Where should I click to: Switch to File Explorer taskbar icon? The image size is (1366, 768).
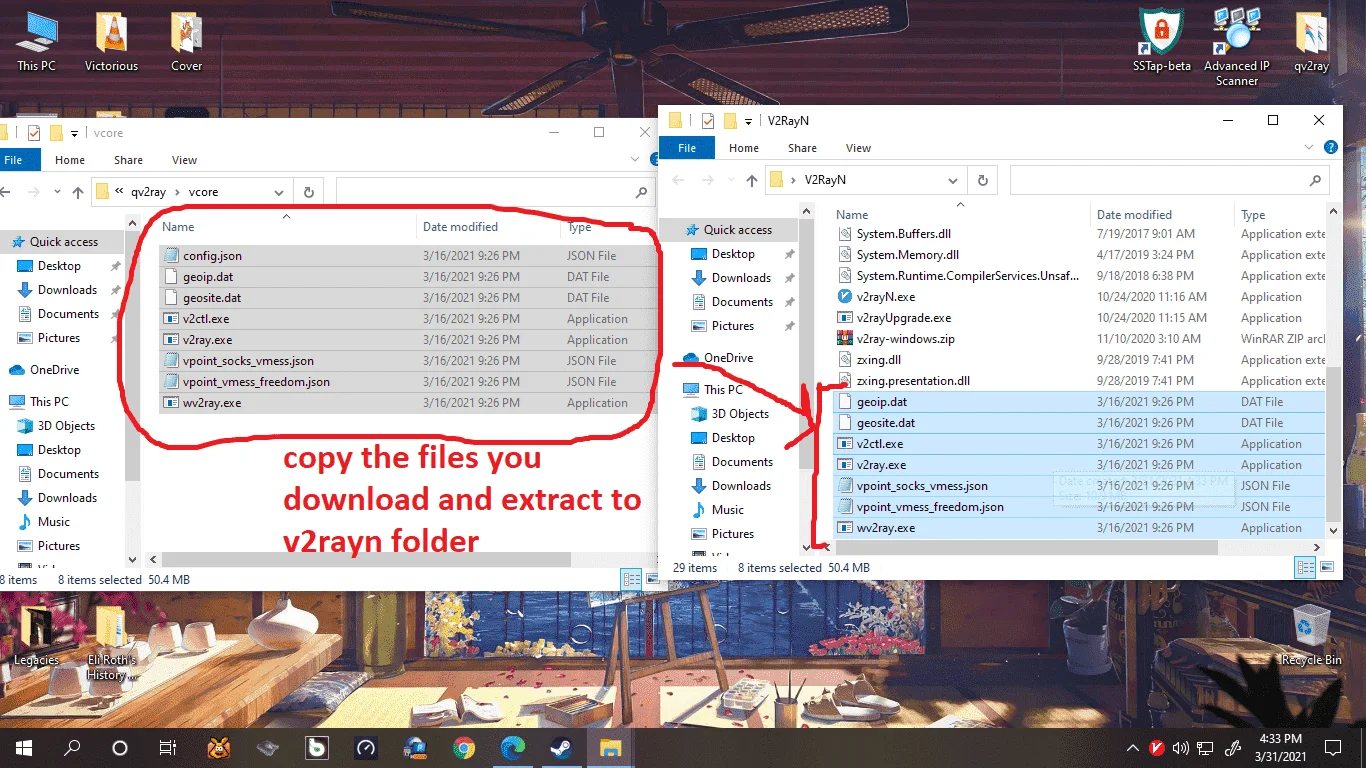pos(610,747)
